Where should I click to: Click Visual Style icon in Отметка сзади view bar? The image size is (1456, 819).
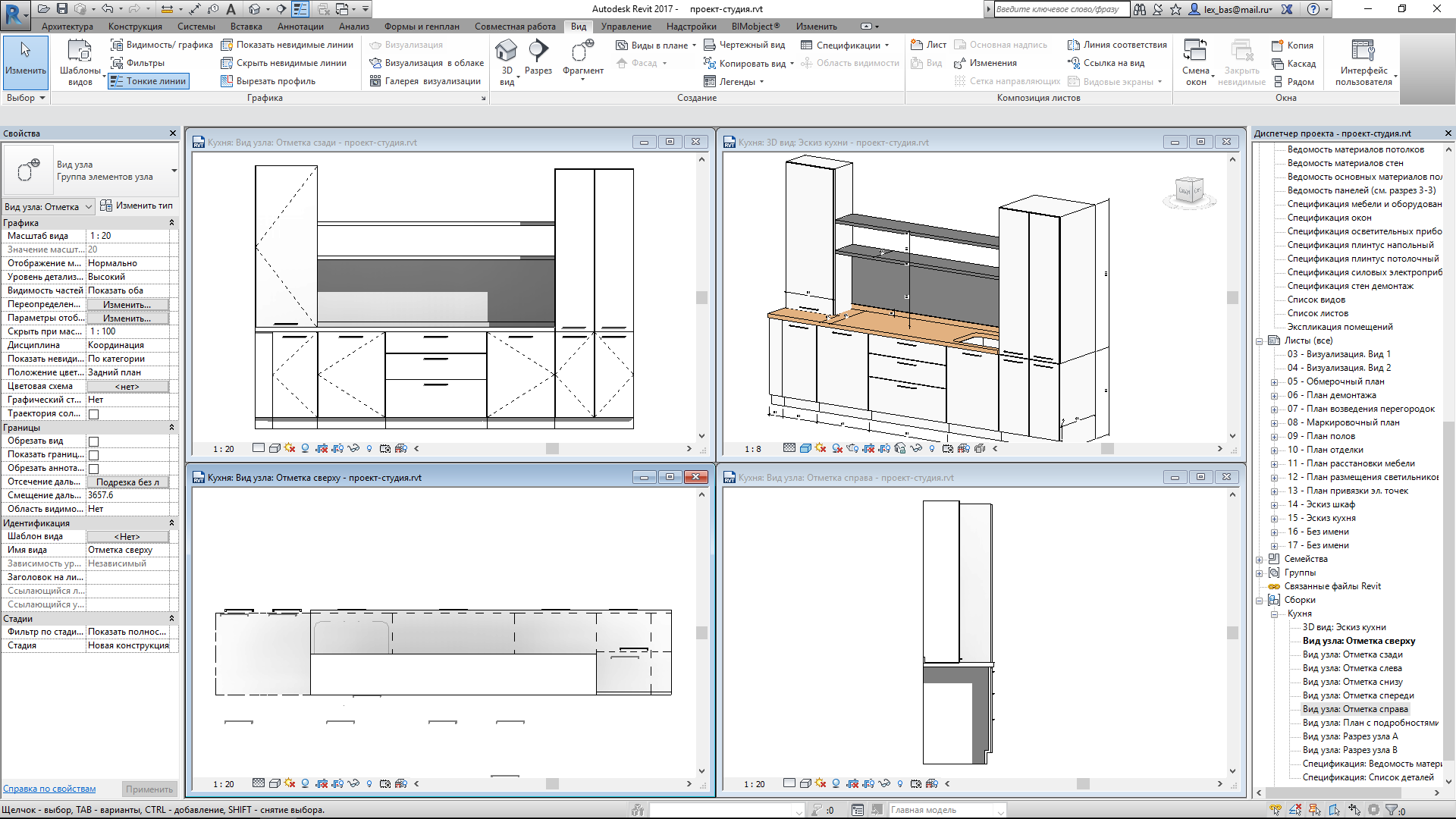[x=275, y=448]
